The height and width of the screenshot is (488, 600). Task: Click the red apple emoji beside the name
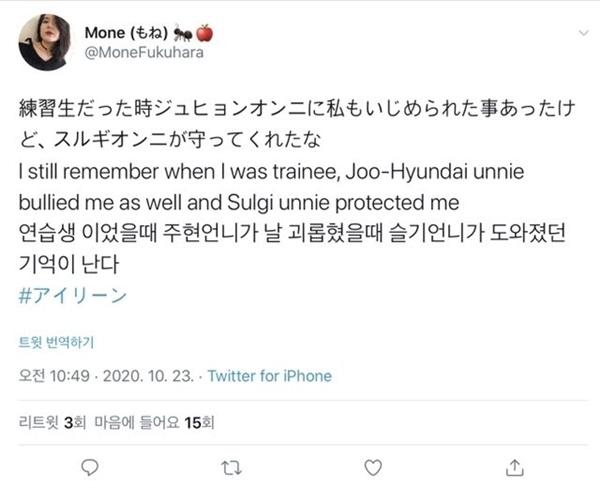click(205, 33)
